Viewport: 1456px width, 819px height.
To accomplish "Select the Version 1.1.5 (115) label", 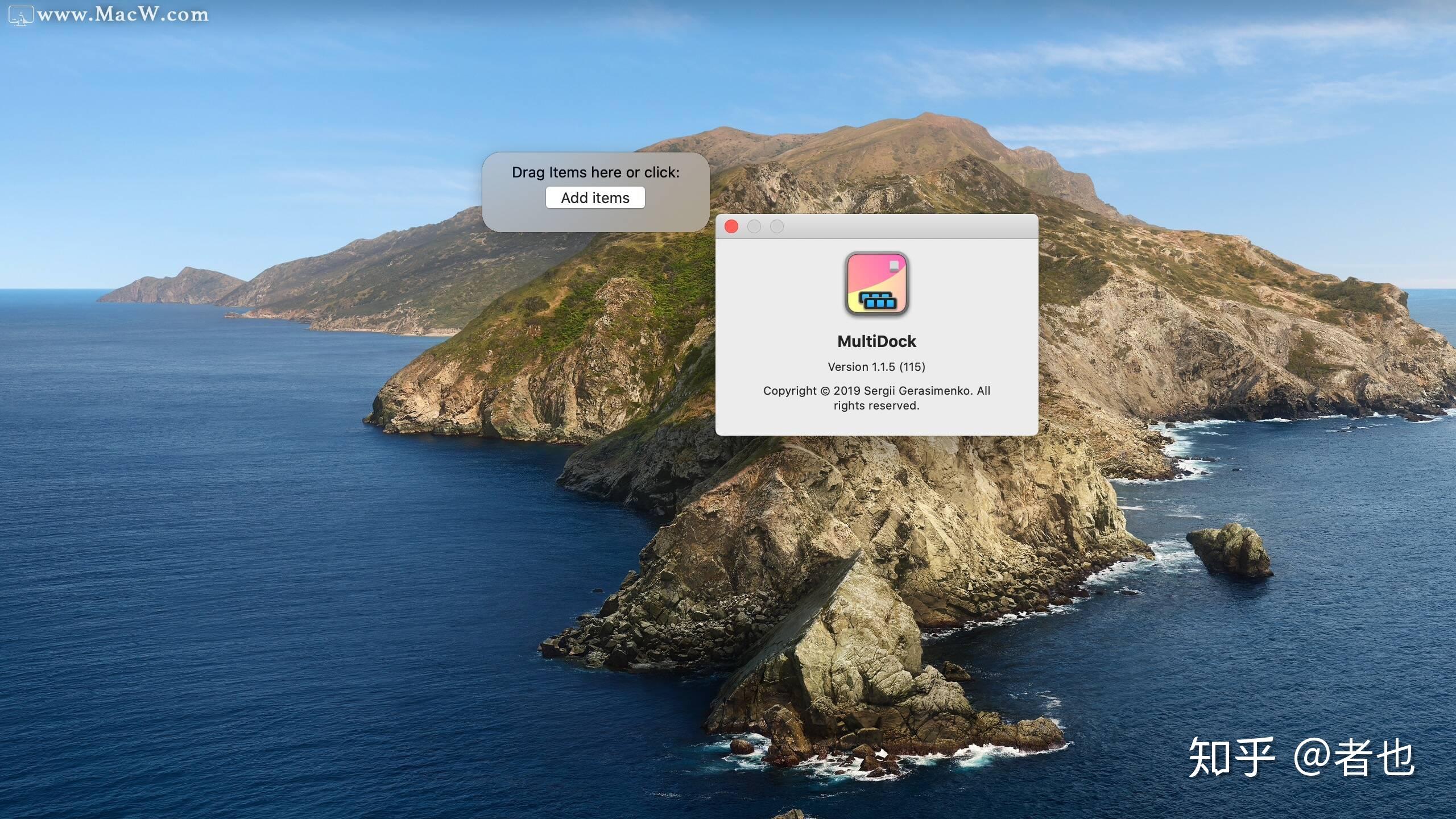I will 876,367.
